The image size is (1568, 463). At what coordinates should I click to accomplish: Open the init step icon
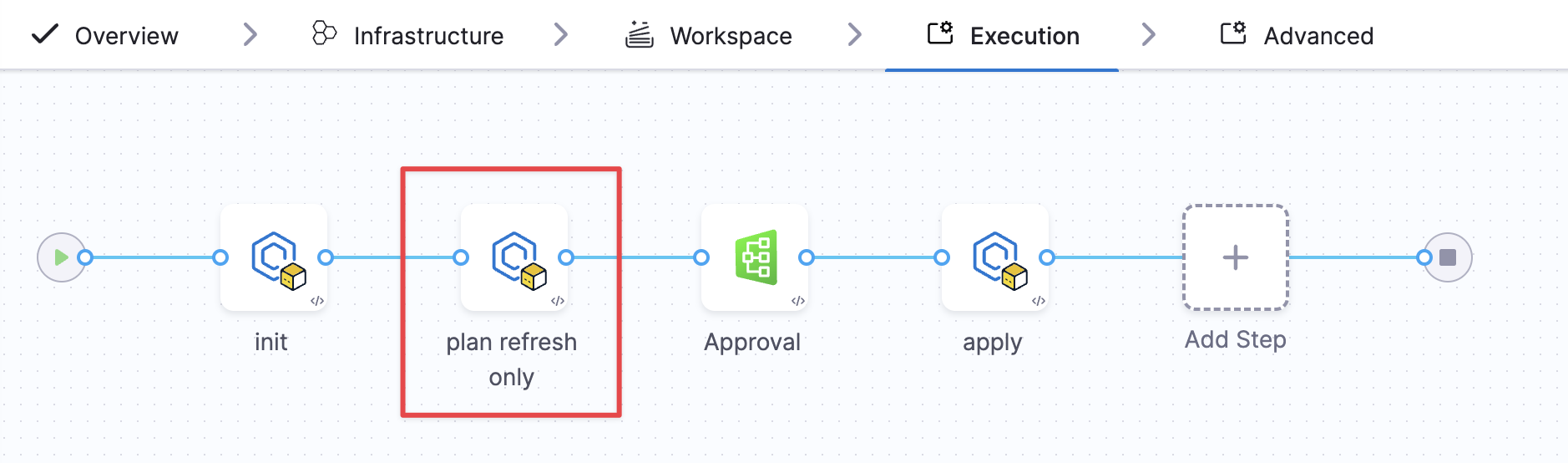tap(274, 257)
